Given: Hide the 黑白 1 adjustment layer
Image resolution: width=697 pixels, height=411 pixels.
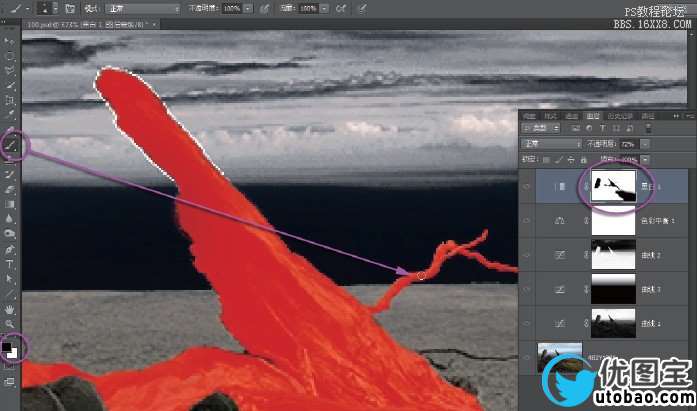Looking at the screenshot, I should [x=527, y=187].
